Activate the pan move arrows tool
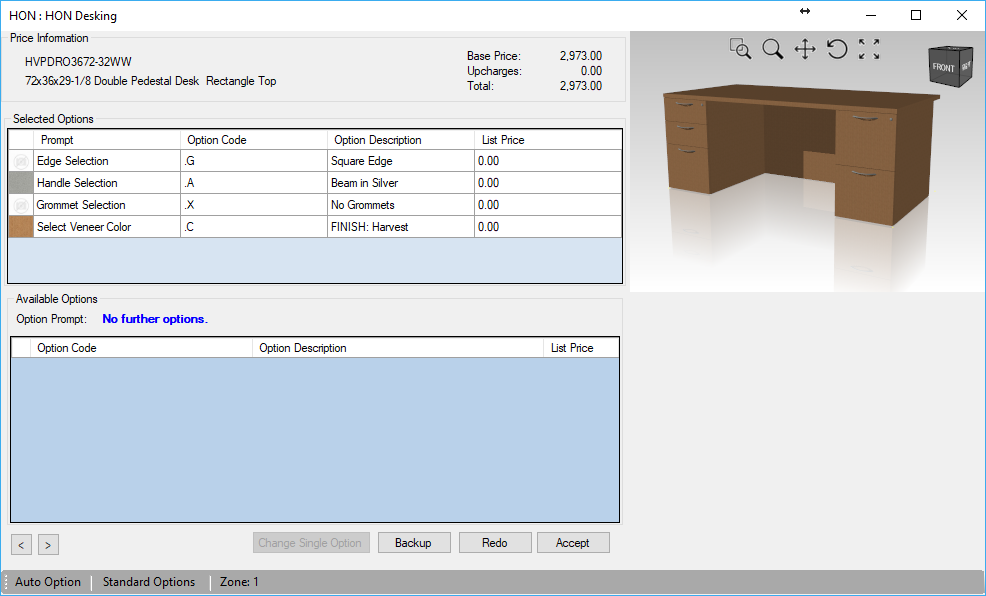 805,48
